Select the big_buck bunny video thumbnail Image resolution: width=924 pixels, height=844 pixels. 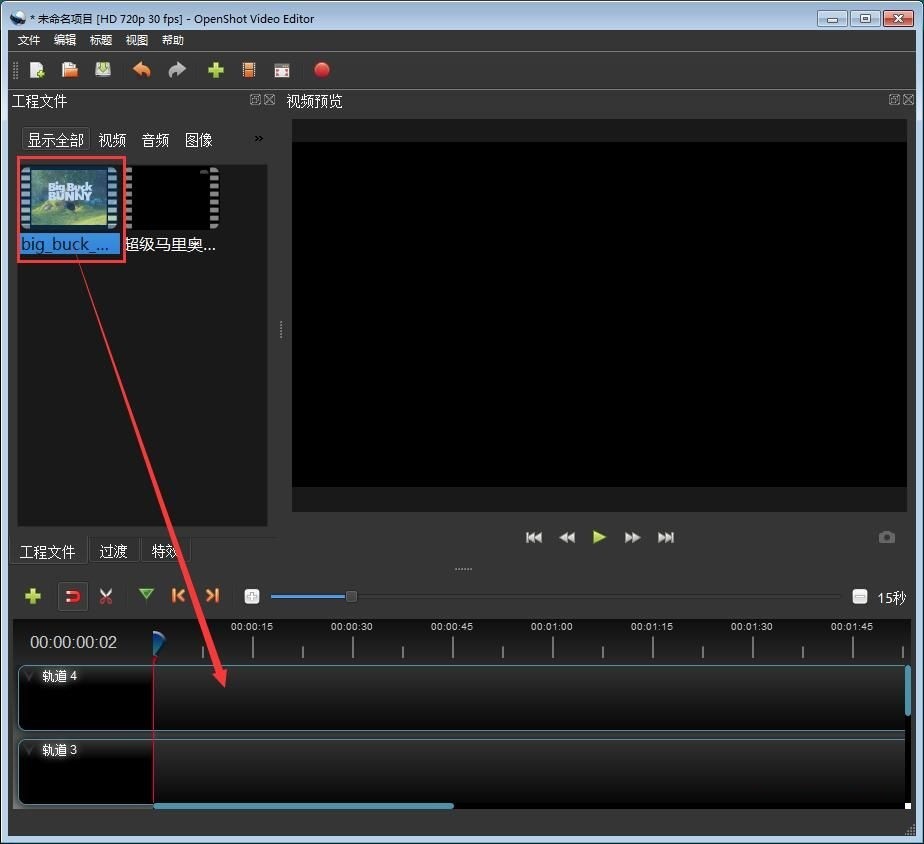click(x=70, y=197)
